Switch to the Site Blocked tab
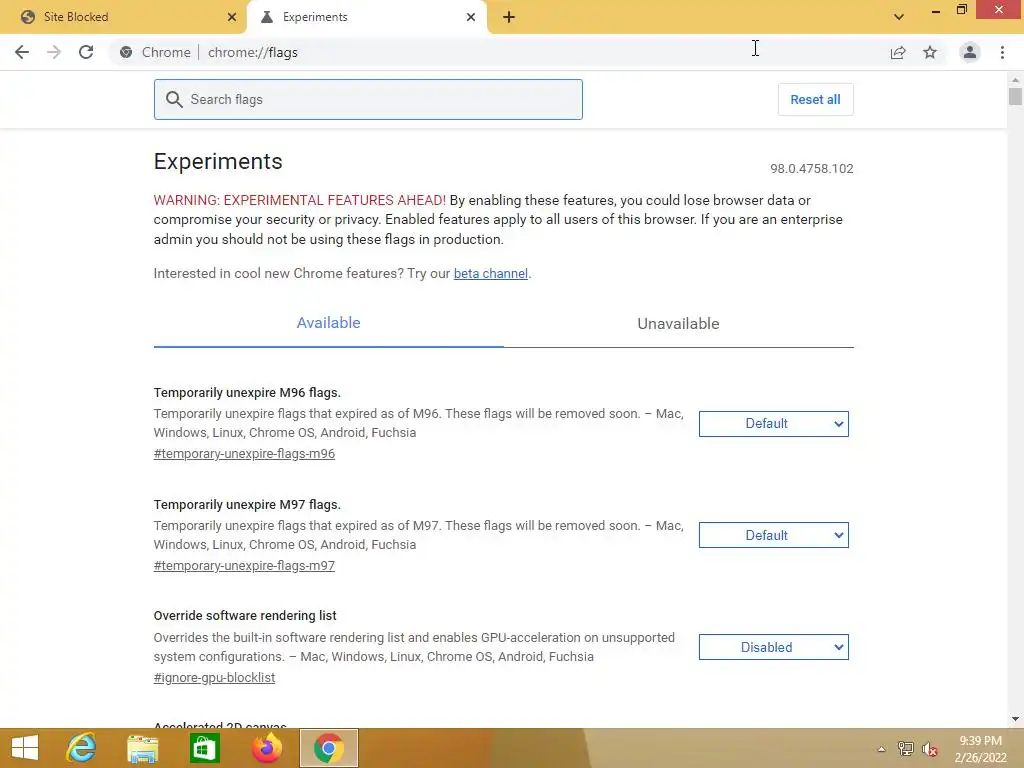 123,17
